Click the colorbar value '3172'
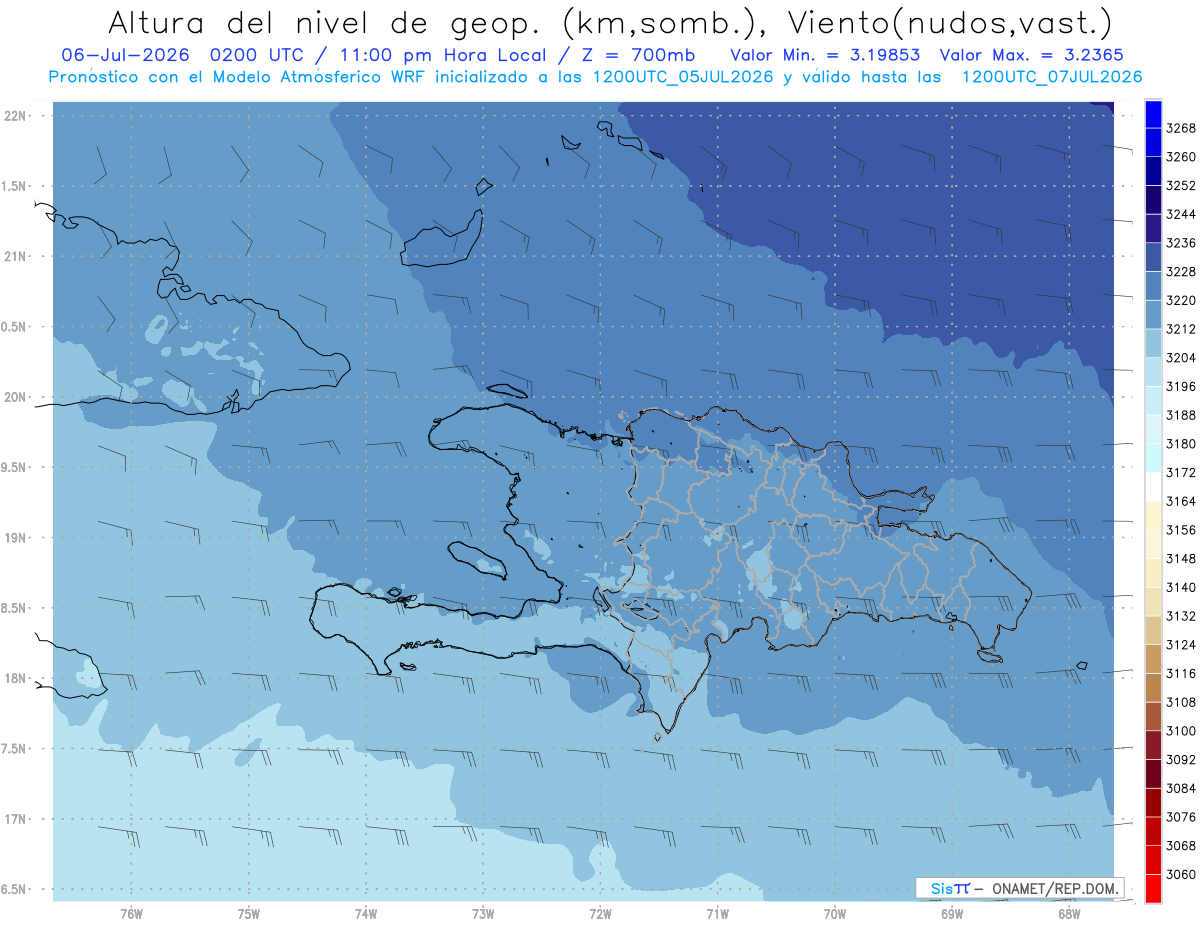The height and width of the screenshot is (927, 1200). click(1181, 473)
